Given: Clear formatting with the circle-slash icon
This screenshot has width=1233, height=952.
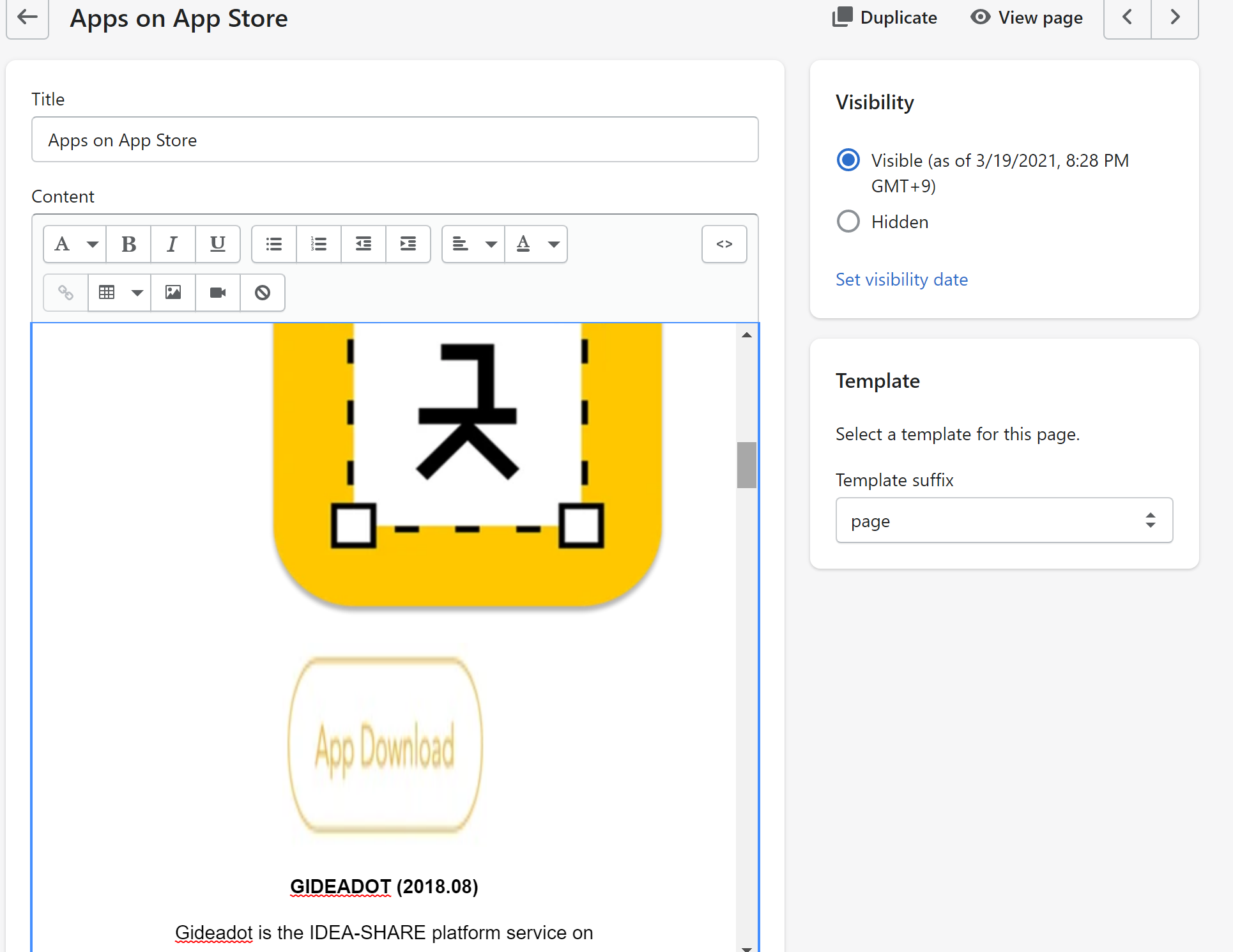Looking at the screenshot, I should point(263,293).
